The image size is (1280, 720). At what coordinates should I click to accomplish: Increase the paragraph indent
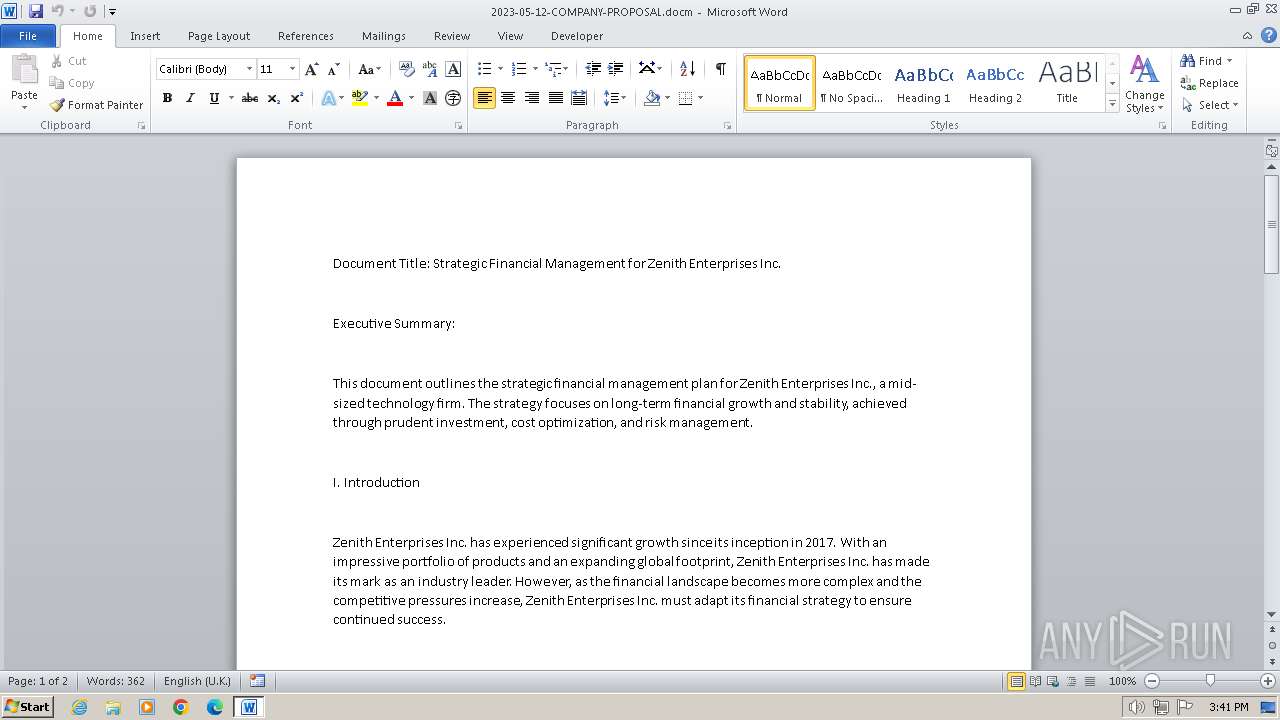616,69
